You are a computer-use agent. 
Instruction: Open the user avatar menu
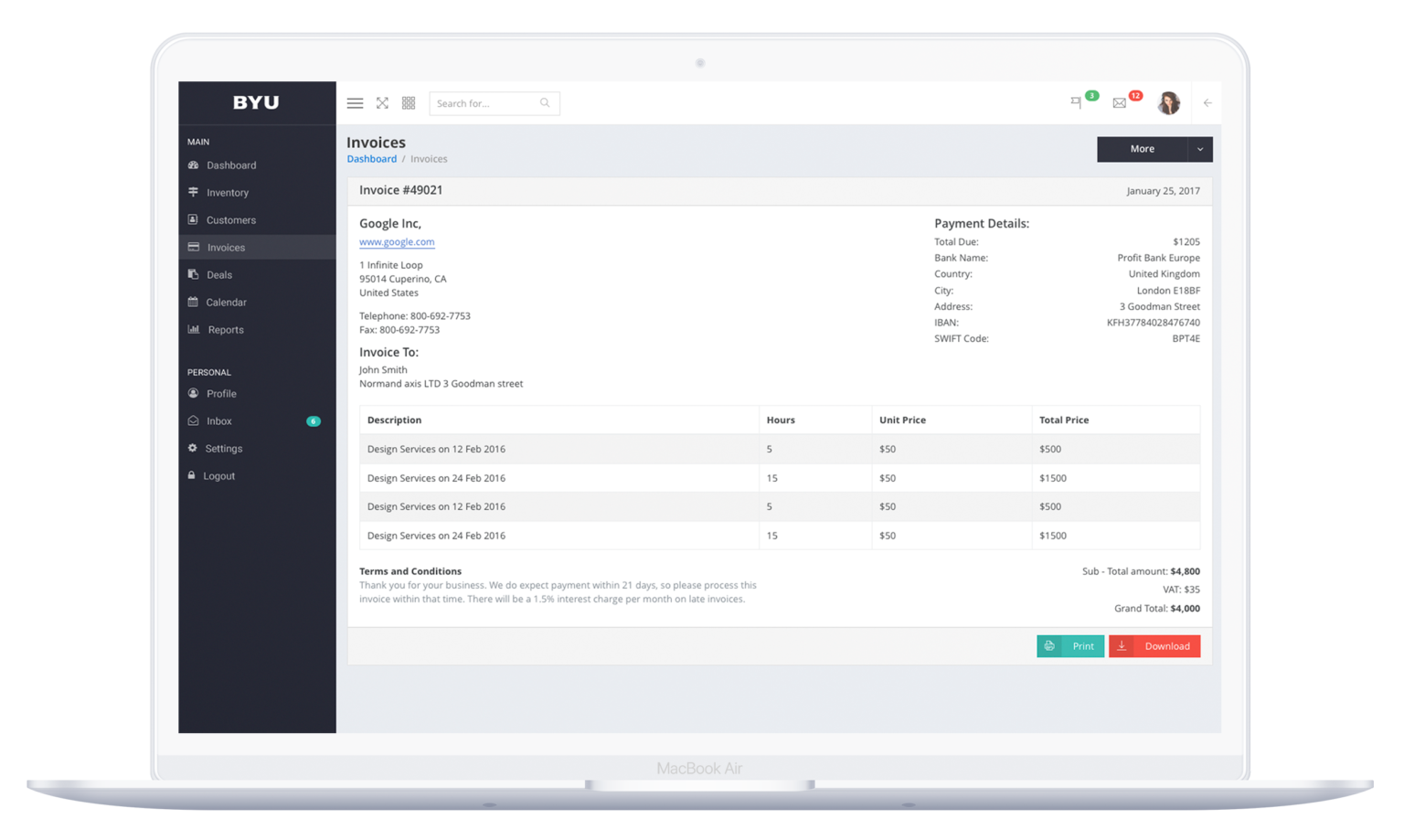tap(1169, 102)
